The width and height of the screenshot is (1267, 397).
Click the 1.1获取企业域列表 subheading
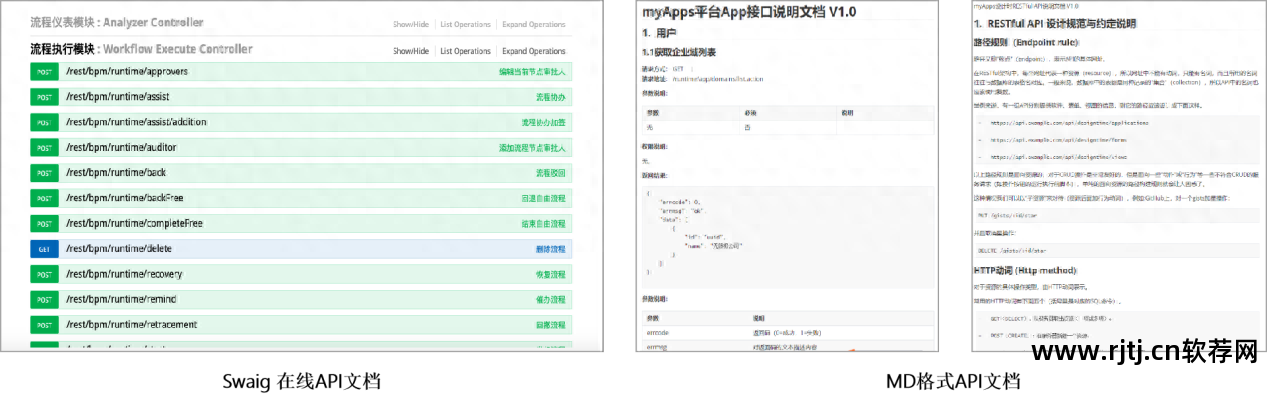pos(680,51)
